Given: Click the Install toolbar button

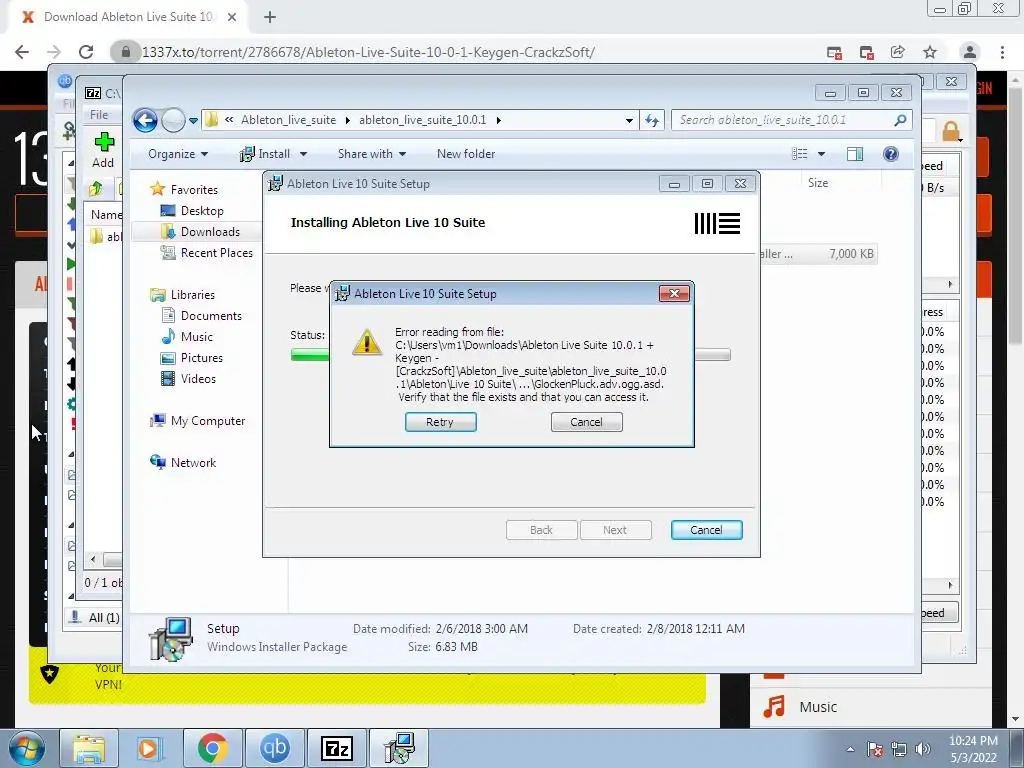Looking at the screenshot, I should (266, 154).
